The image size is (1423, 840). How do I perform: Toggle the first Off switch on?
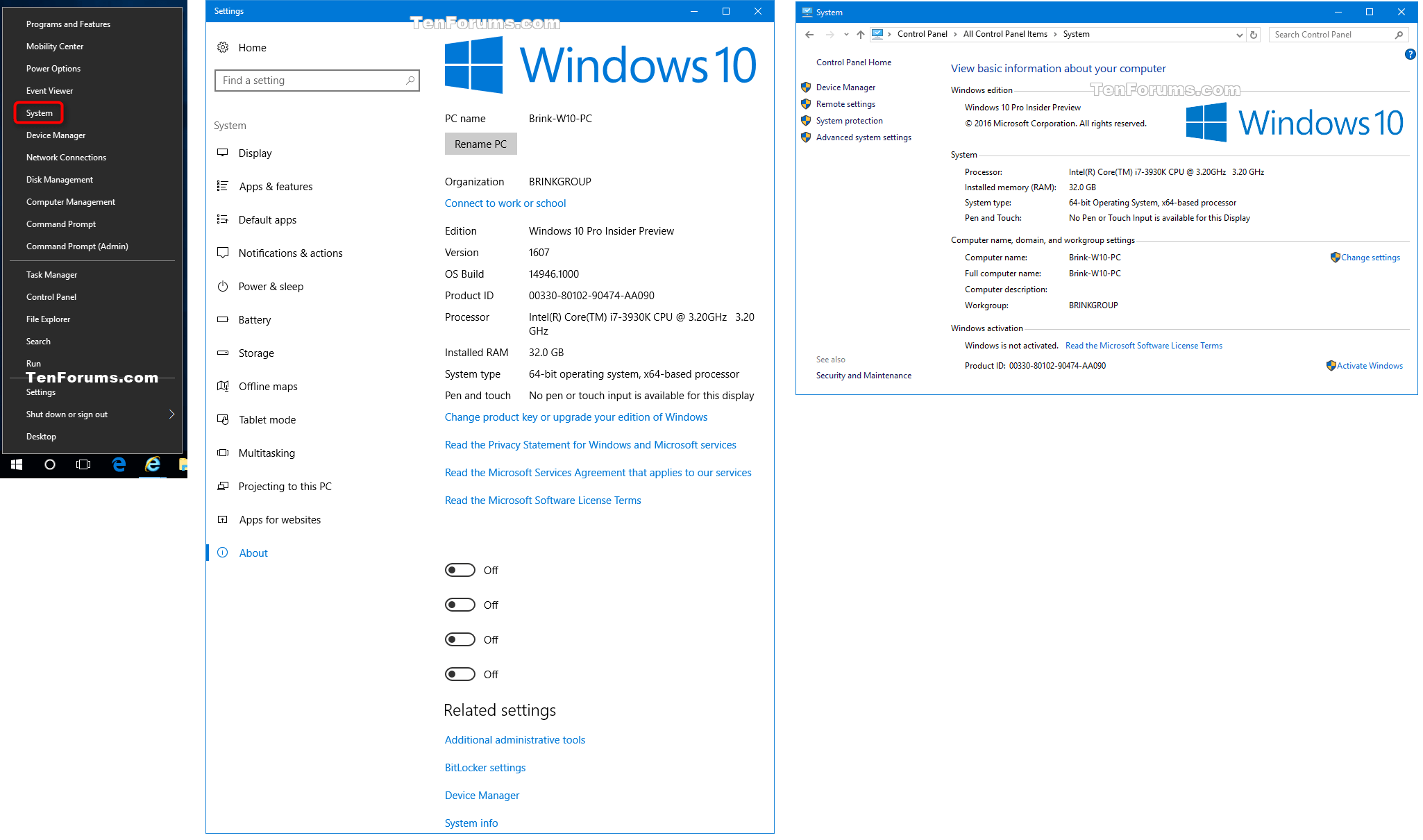[x=459, y=569]
